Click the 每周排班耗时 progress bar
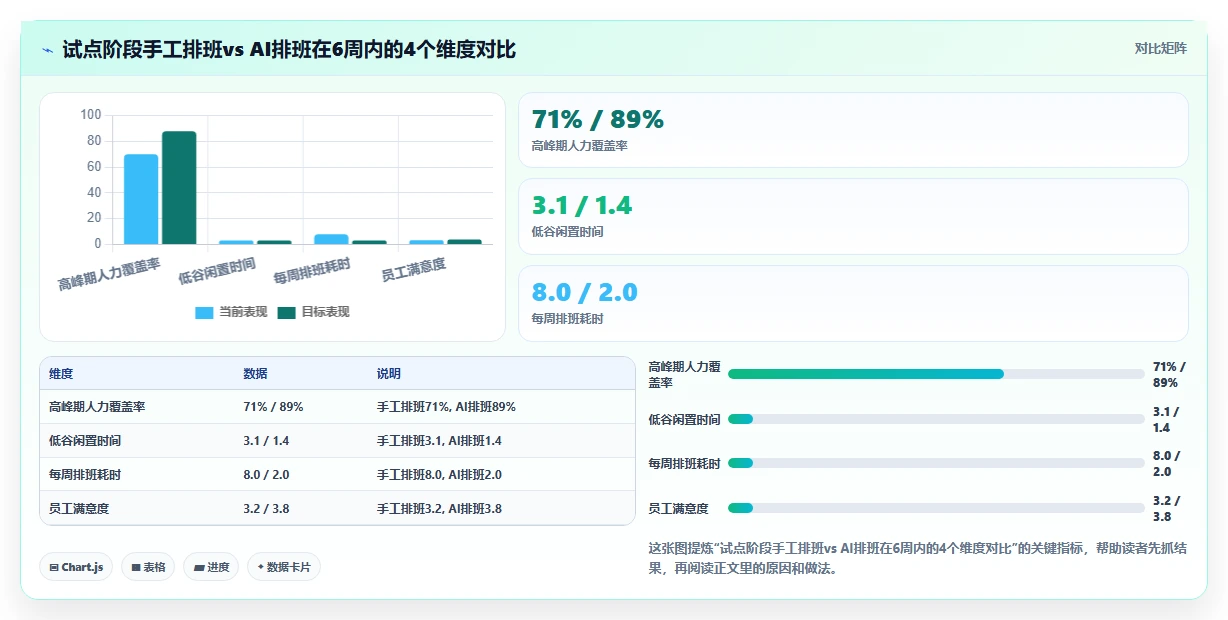Image resolution: width=1228 pixels, height=620 pixels. [936, 463]
